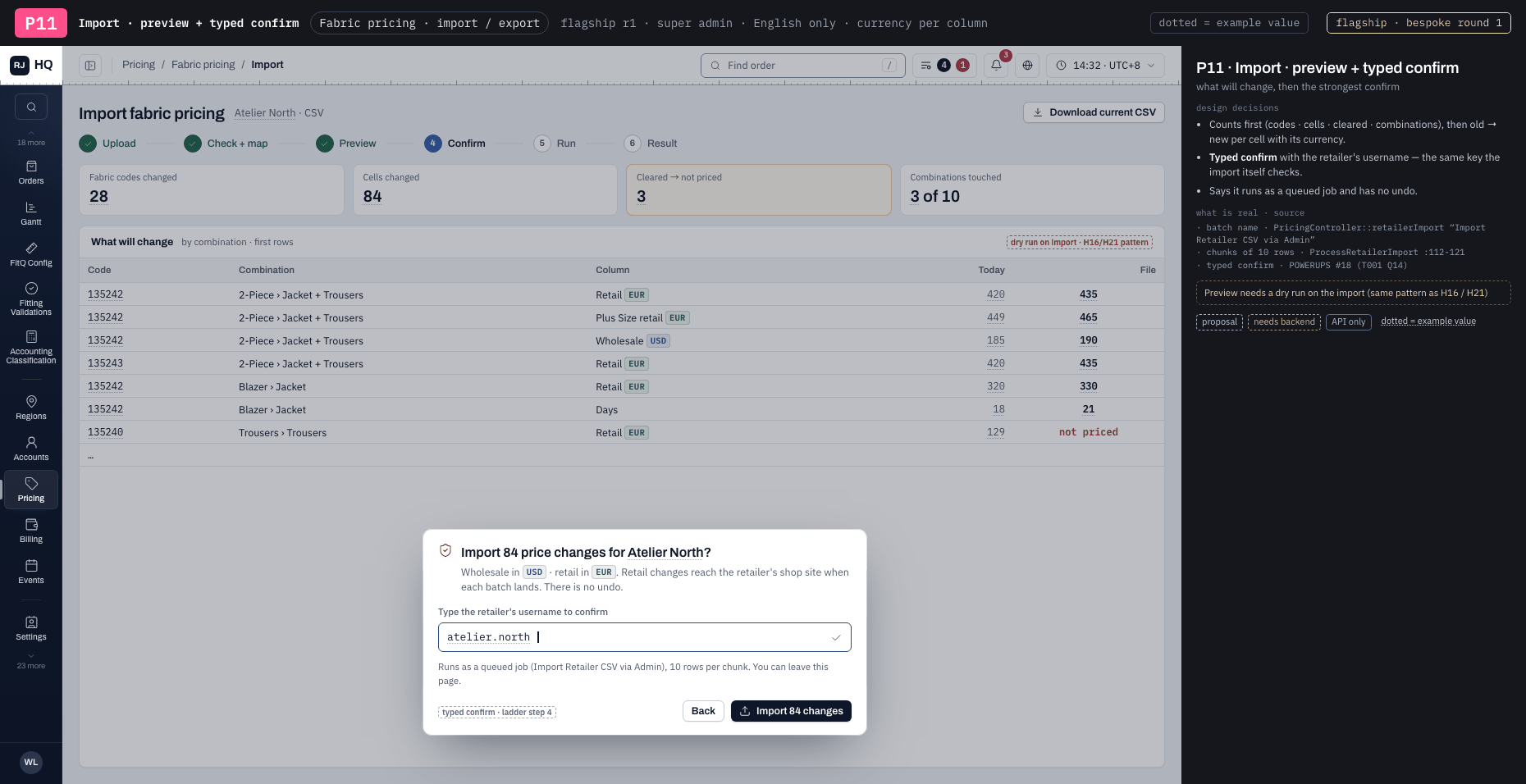Open the globe language icon
Viewport: 1526px width, 784px height.
pos(1027,65)
